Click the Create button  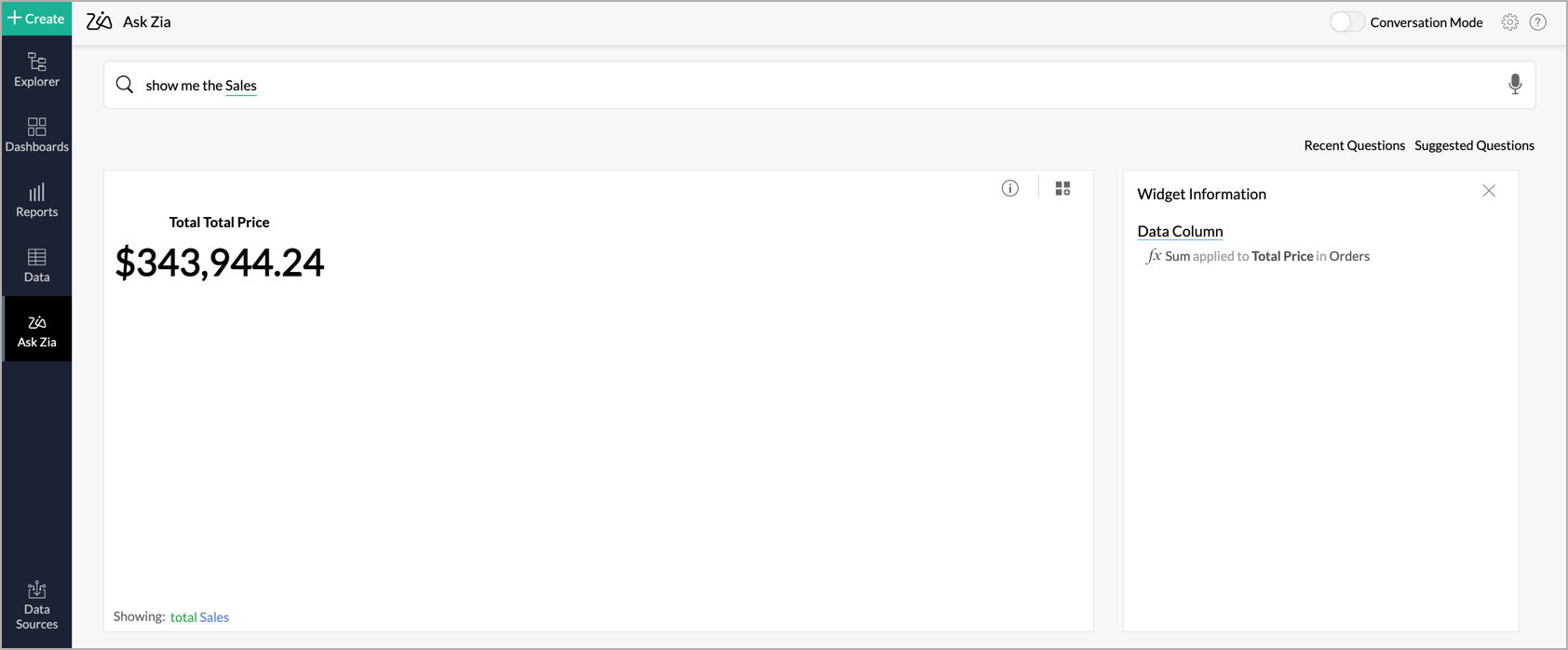coord(36,19)
